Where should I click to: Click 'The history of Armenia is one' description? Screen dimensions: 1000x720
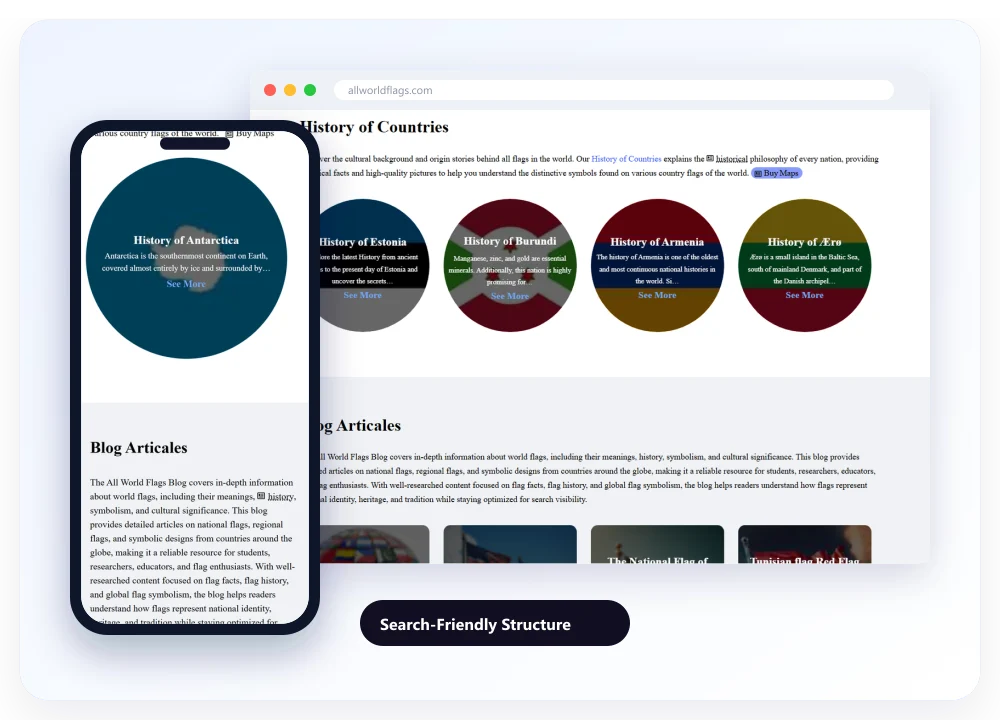657,269
